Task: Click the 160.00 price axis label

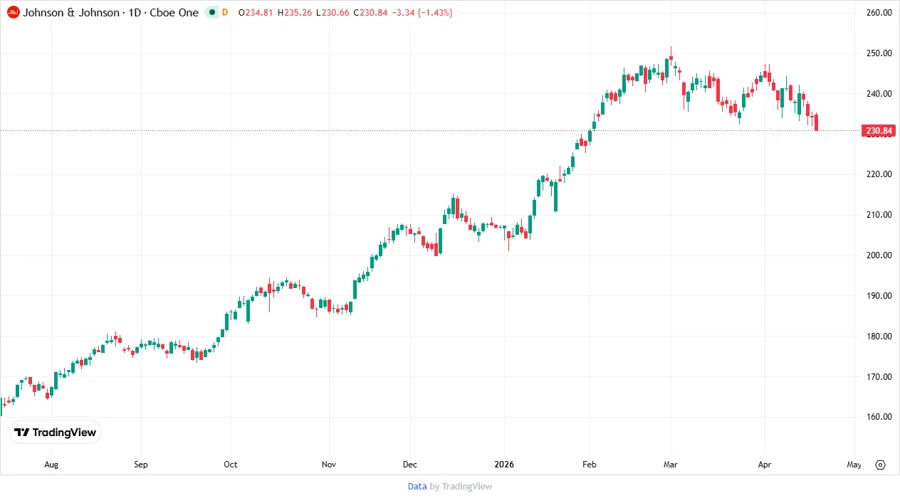Action: (879, 417)
